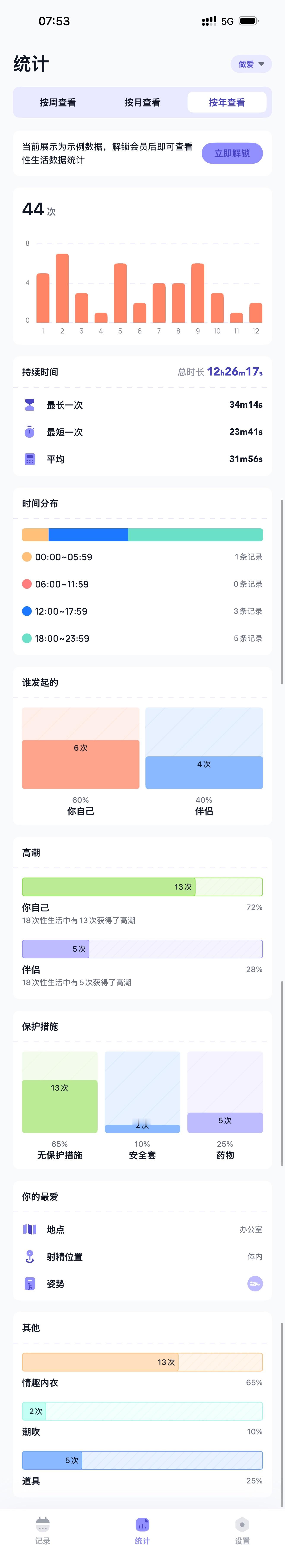Tap the calculator icon beside 平均
Screen dimensions: 285x1568
pos(29,459)
